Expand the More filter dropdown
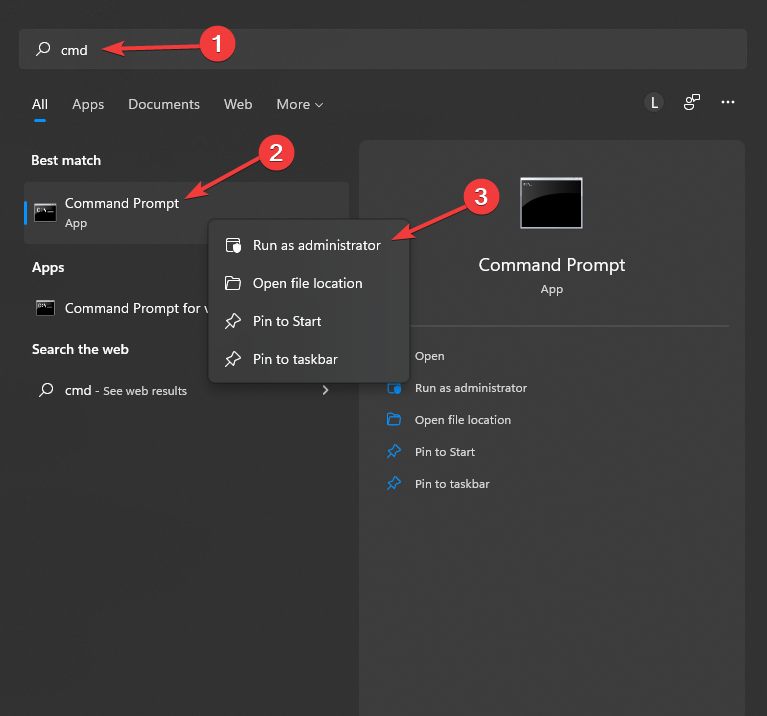 coord(300,104)
